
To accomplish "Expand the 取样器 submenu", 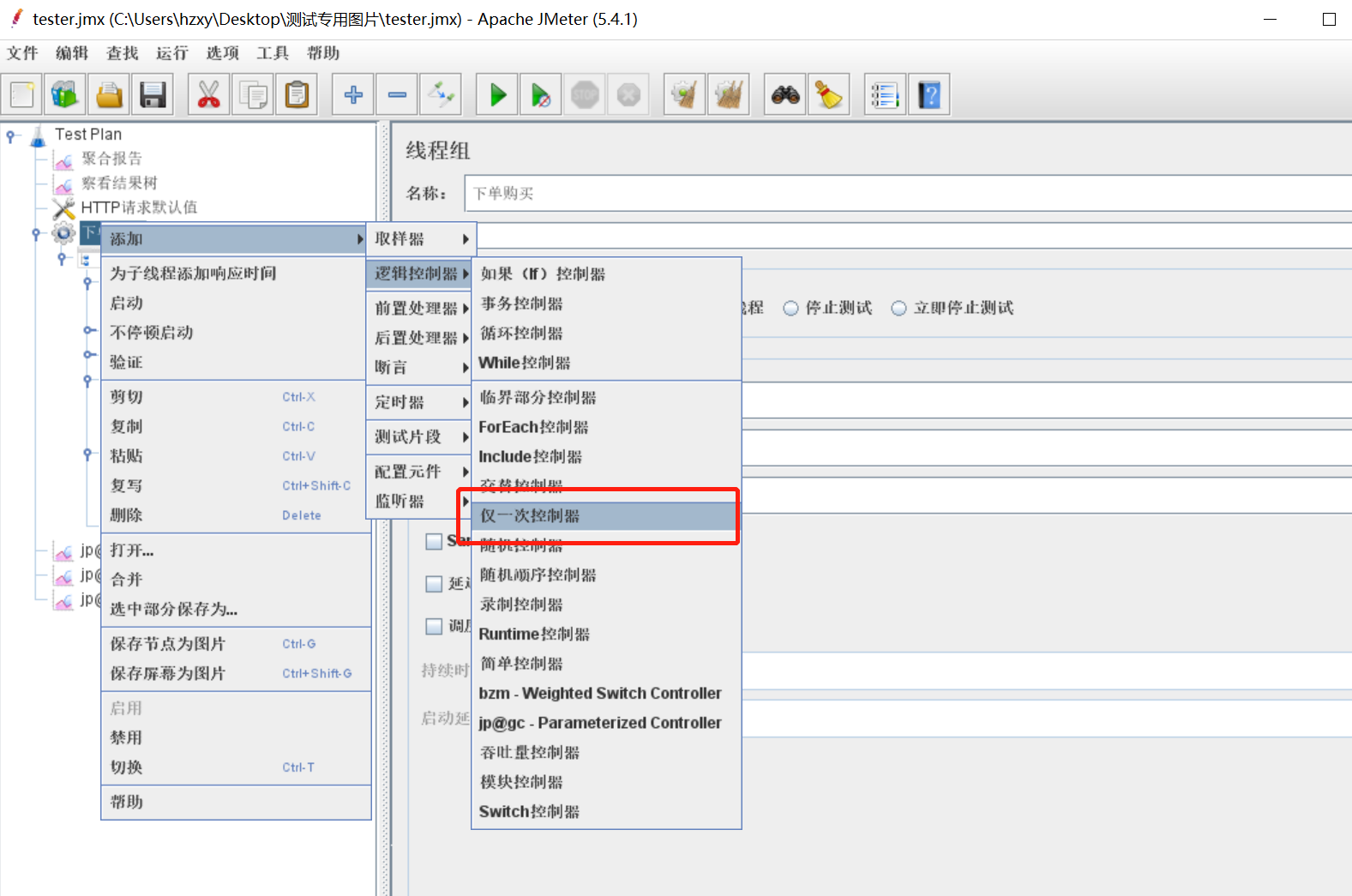I will (x=421, y=239).
